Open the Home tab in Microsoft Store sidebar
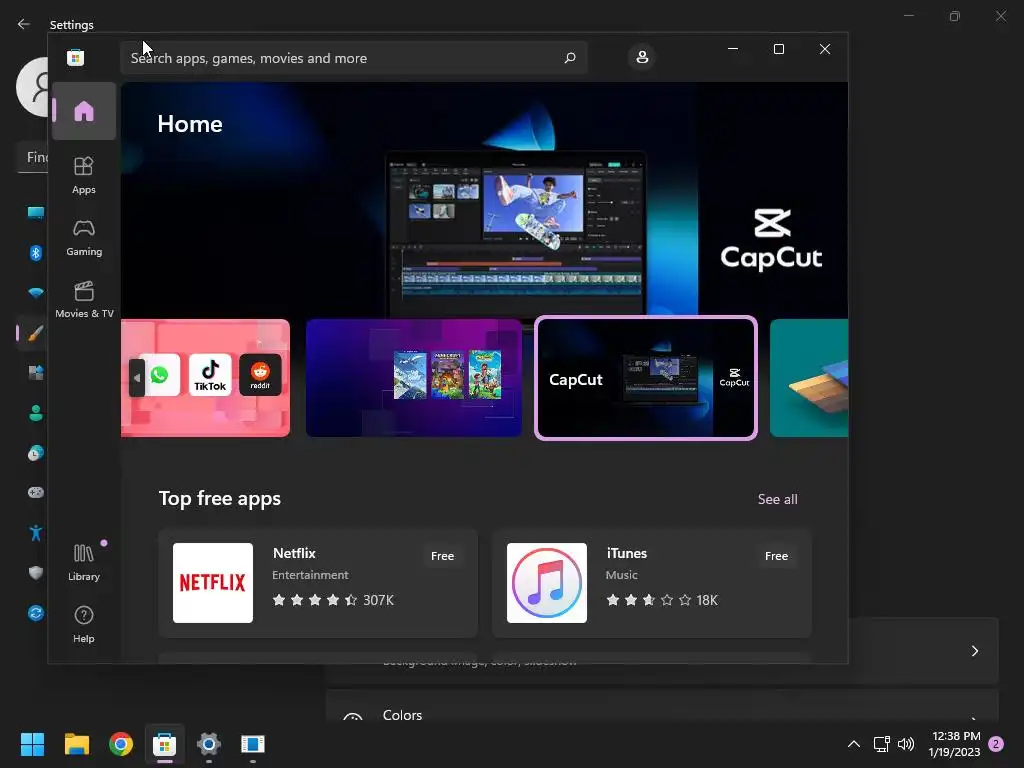 (84, 111)
